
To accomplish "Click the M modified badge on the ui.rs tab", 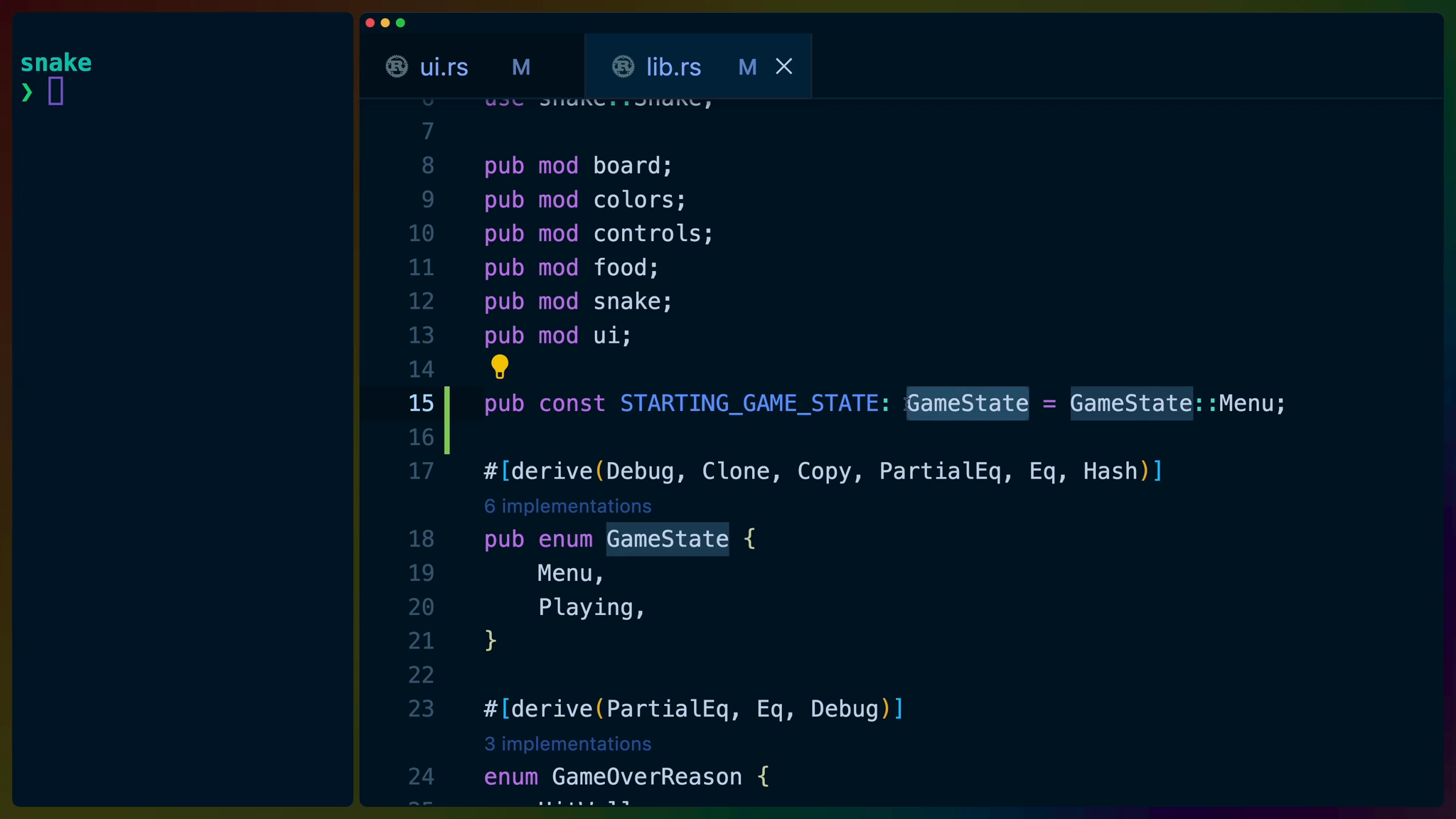I will [521, 67].
